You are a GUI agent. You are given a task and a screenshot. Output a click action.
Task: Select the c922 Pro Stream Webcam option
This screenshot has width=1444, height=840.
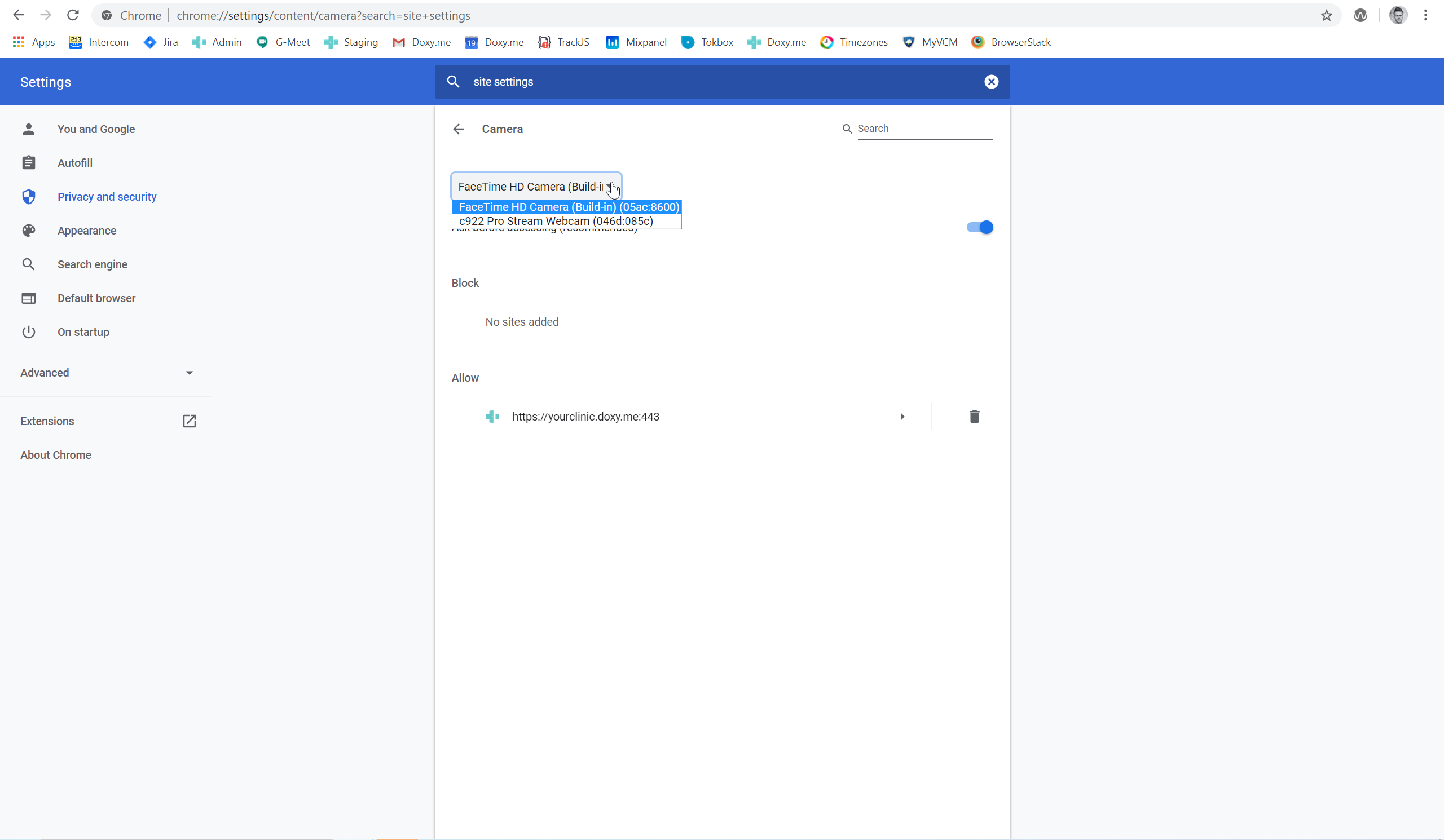click(x=556, y=222)
